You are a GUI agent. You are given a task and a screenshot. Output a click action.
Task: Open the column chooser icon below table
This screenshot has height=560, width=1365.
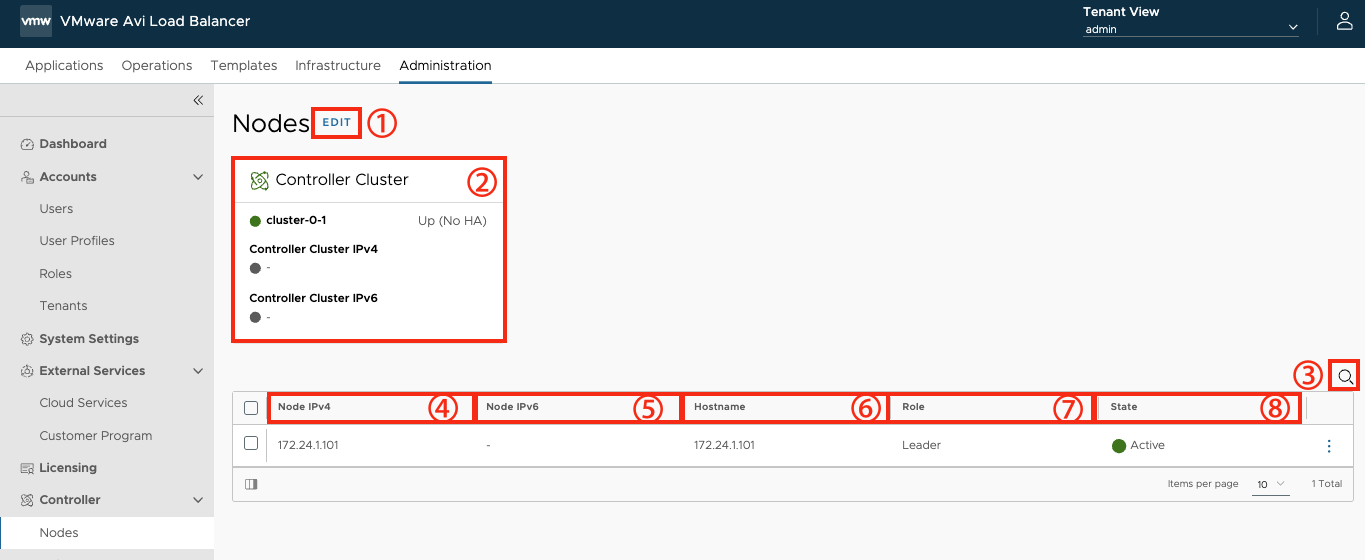tap(251, 484)
